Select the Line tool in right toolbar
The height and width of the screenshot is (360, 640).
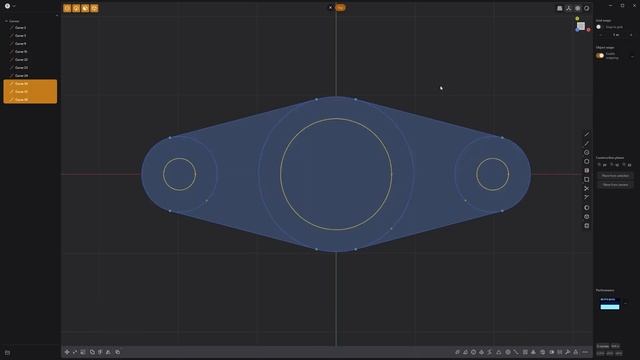(x=587, y=134)
